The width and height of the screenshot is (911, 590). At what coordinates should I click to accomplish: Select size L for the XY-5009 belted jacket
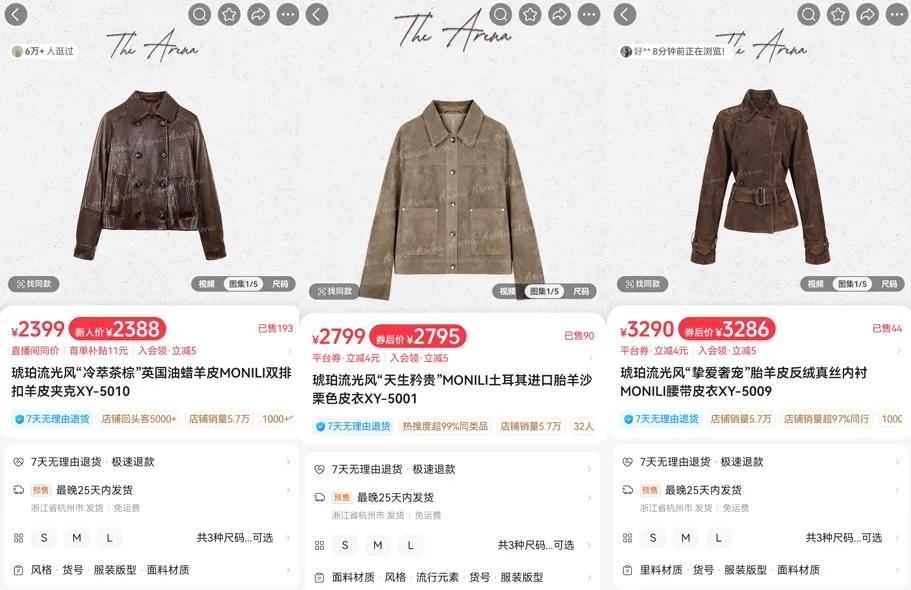718,538
